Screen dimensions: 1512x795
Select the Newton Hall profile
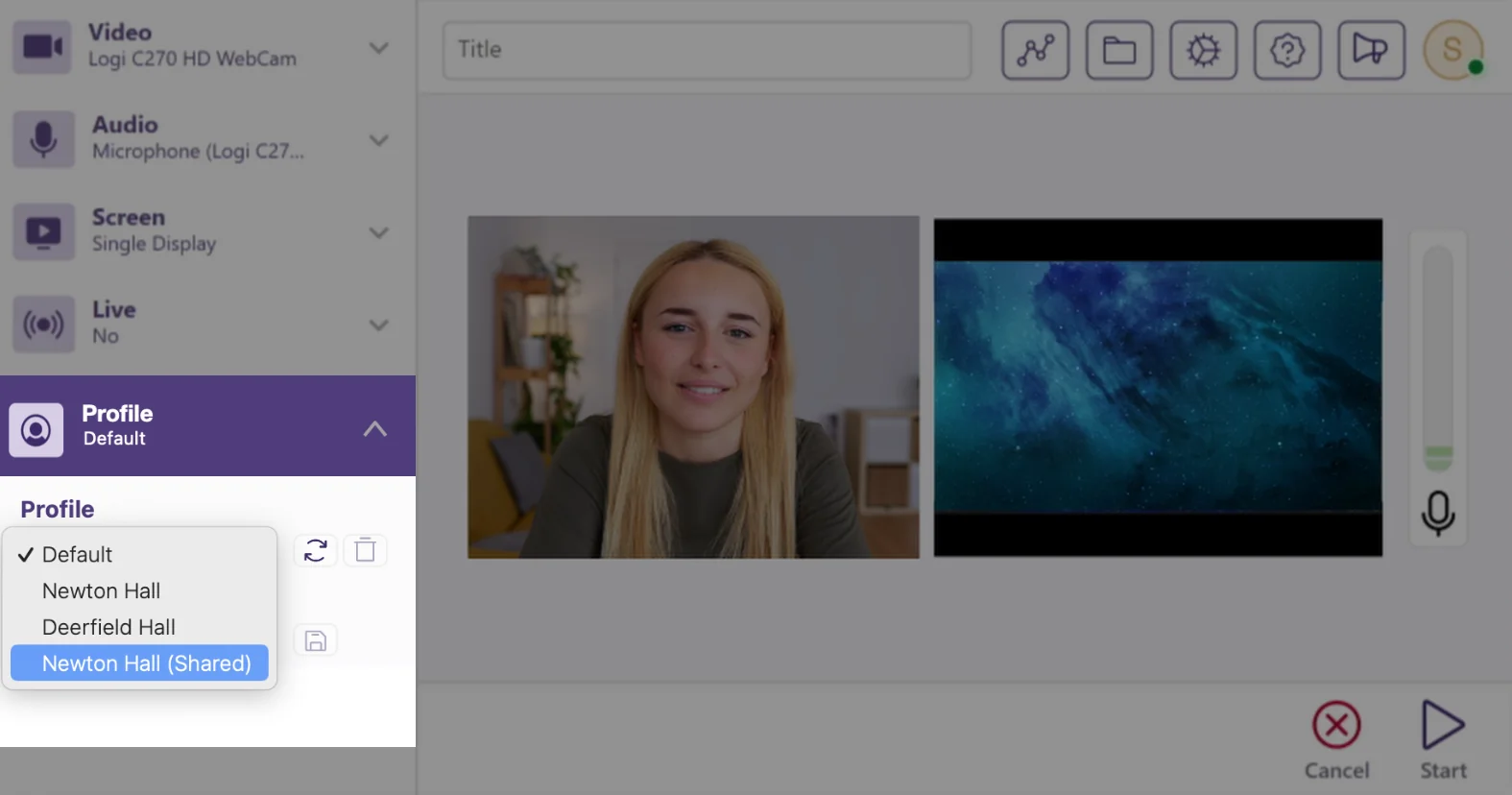coord(139,590)
